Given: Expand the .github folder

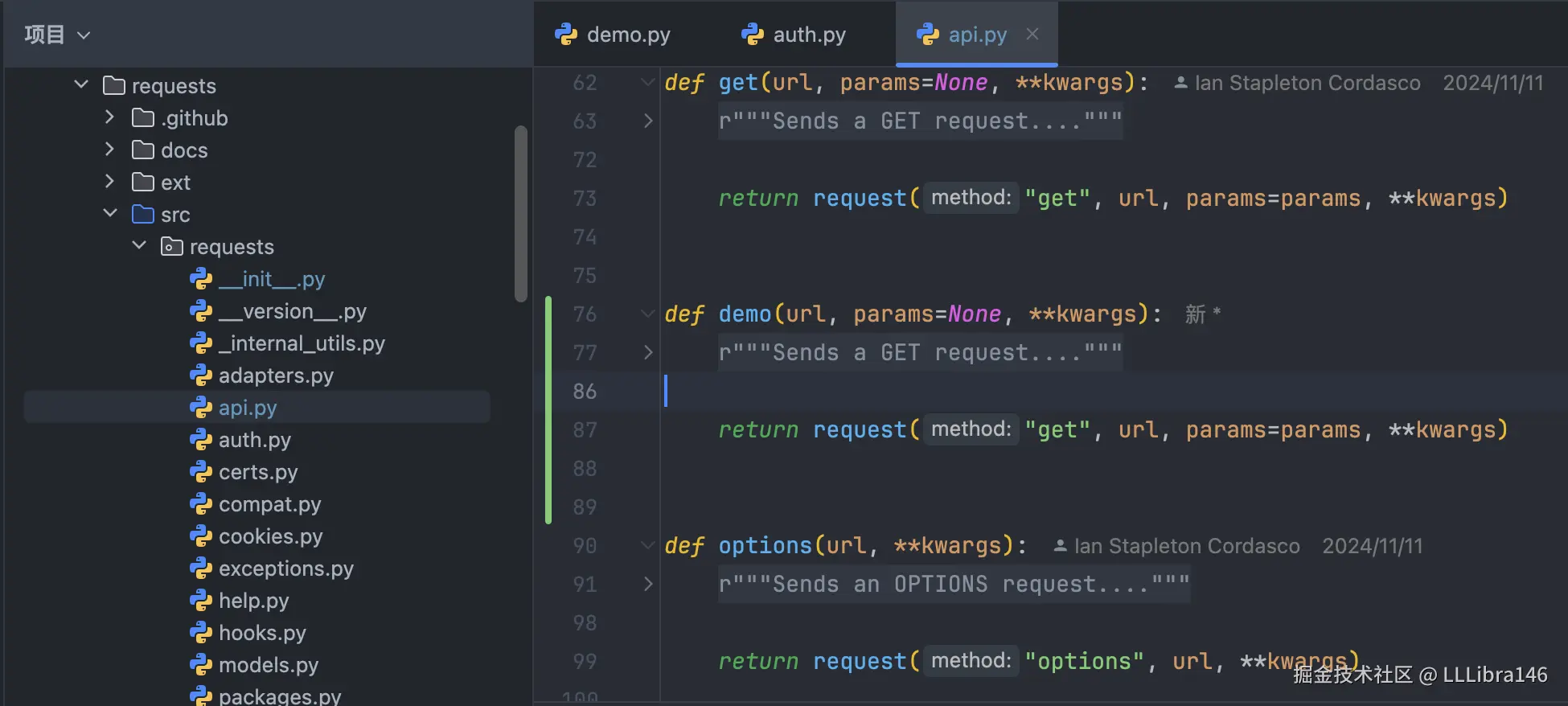Looking at the screenshot, I should click(x=110, y=117).
